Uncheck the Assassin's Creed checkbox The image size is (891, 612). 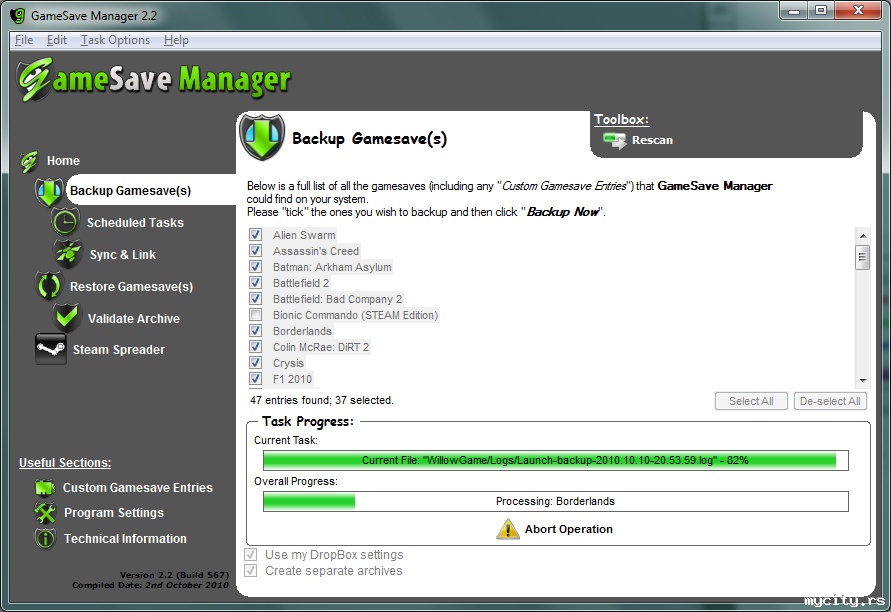tap(256, 251)
